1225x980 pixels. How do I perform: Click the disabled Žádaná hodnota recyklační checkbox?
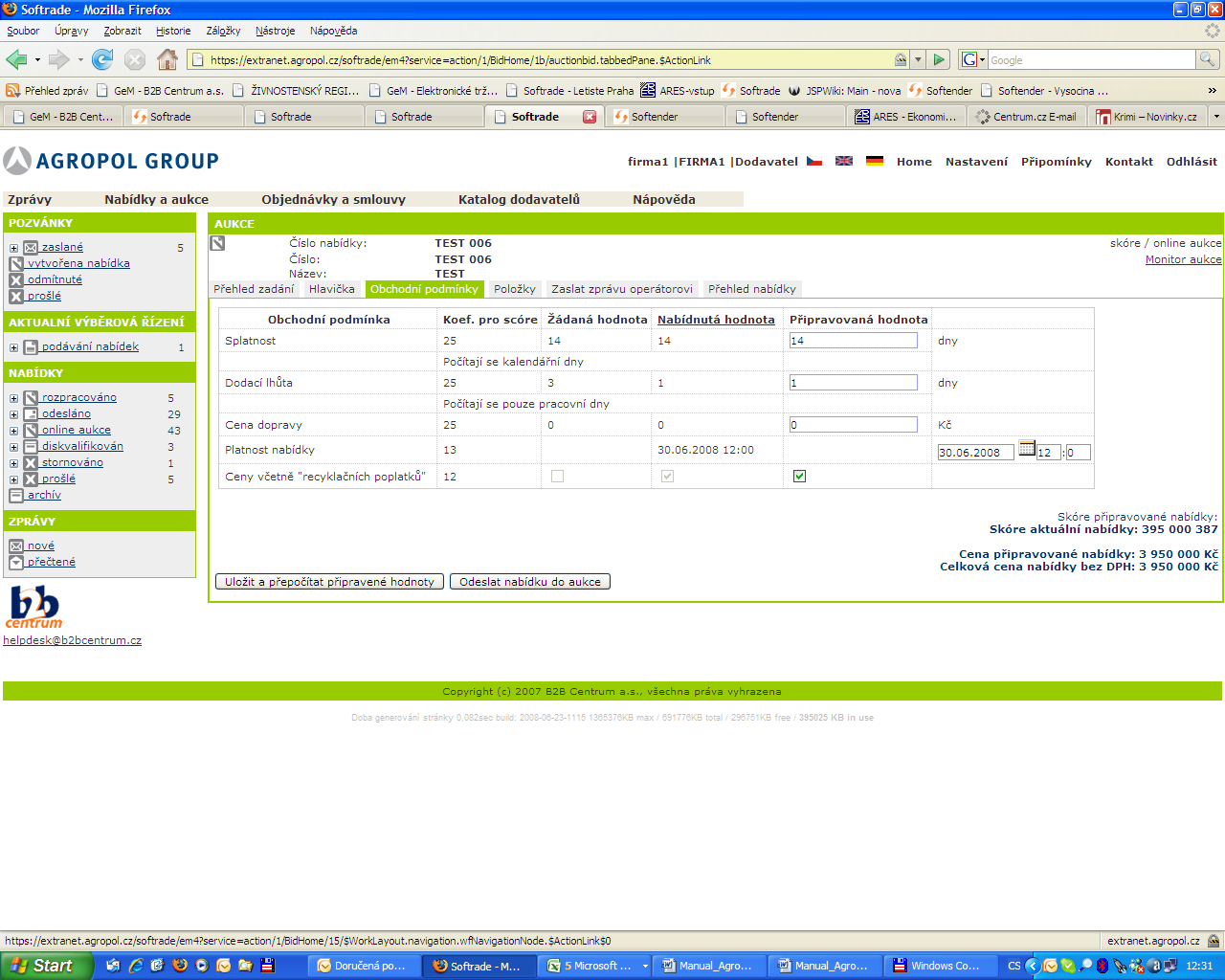click(x=557, y=476)
